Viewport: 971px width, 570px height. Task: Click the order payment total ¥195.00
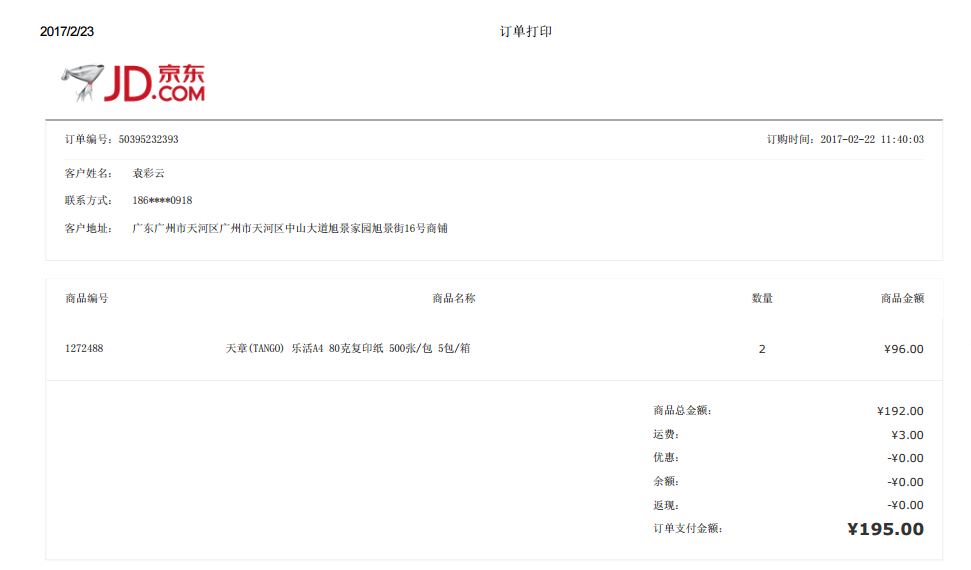(885, 529)
